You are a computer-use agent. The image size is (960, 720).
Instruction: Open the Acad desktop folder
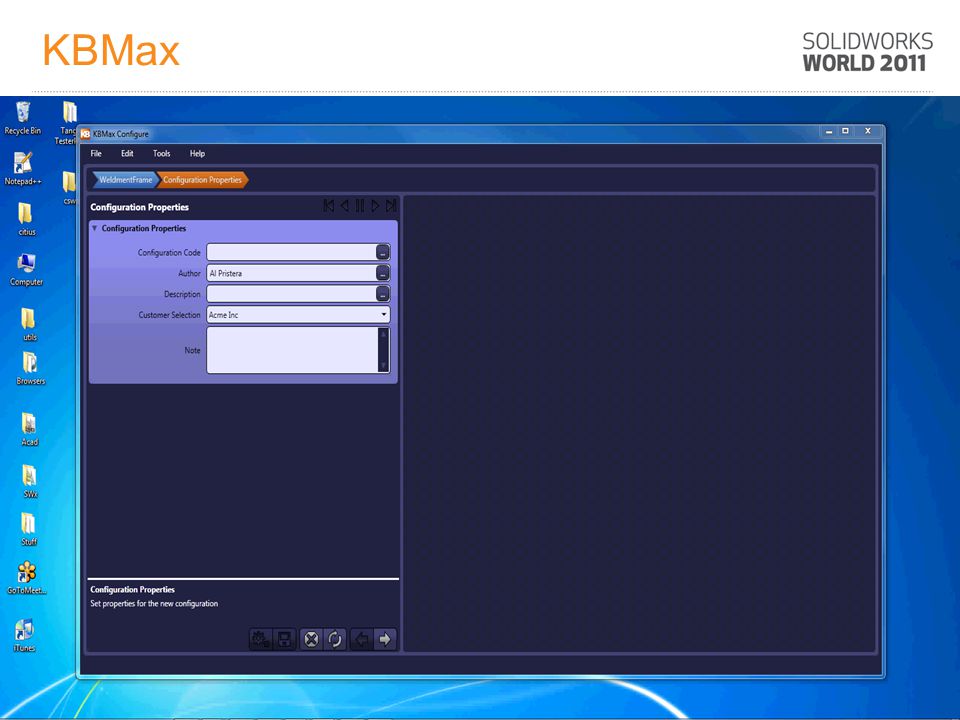pos(29,430)
